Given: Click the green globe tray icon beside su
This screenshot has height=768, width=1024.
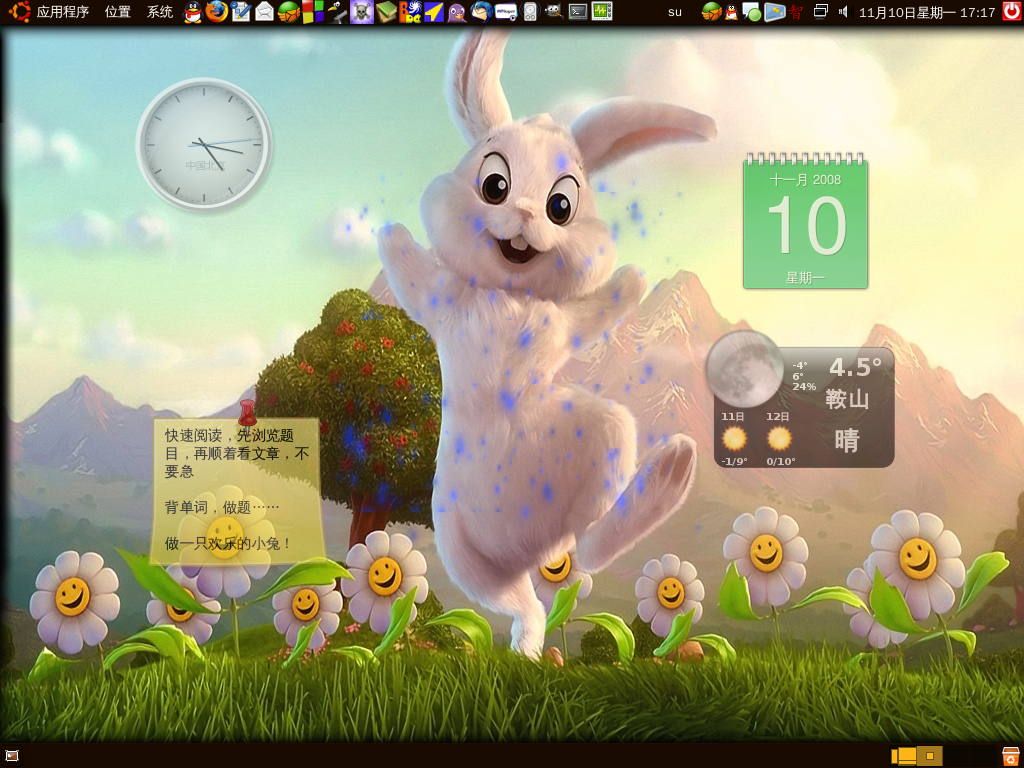Looking at the screenshot, I should pyautogui.click(x=711, y=12).
